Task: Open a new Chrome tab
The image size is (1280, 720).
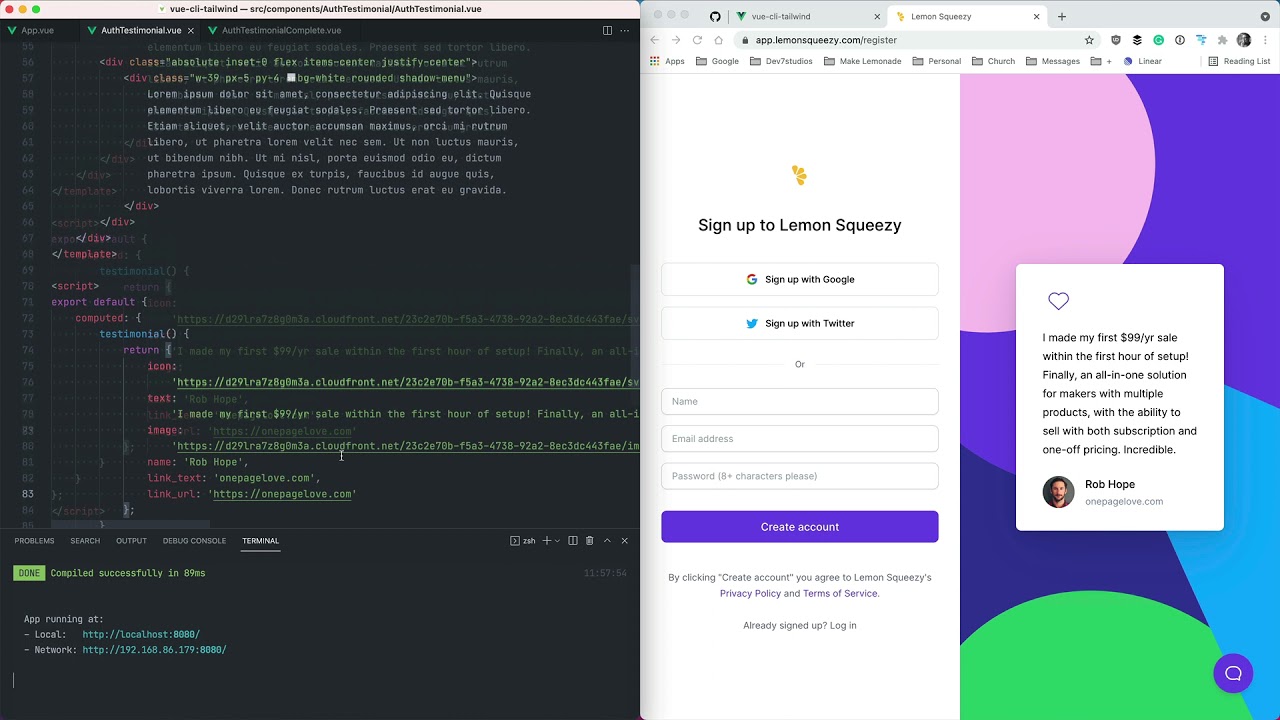Action: coord(1062,16)
